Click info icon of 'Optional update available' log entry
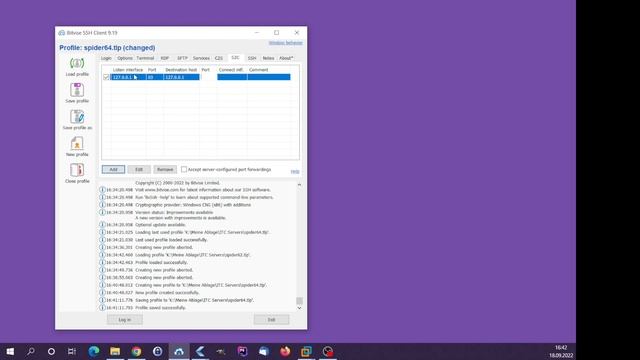640x360 pixels. click(102, 224)
